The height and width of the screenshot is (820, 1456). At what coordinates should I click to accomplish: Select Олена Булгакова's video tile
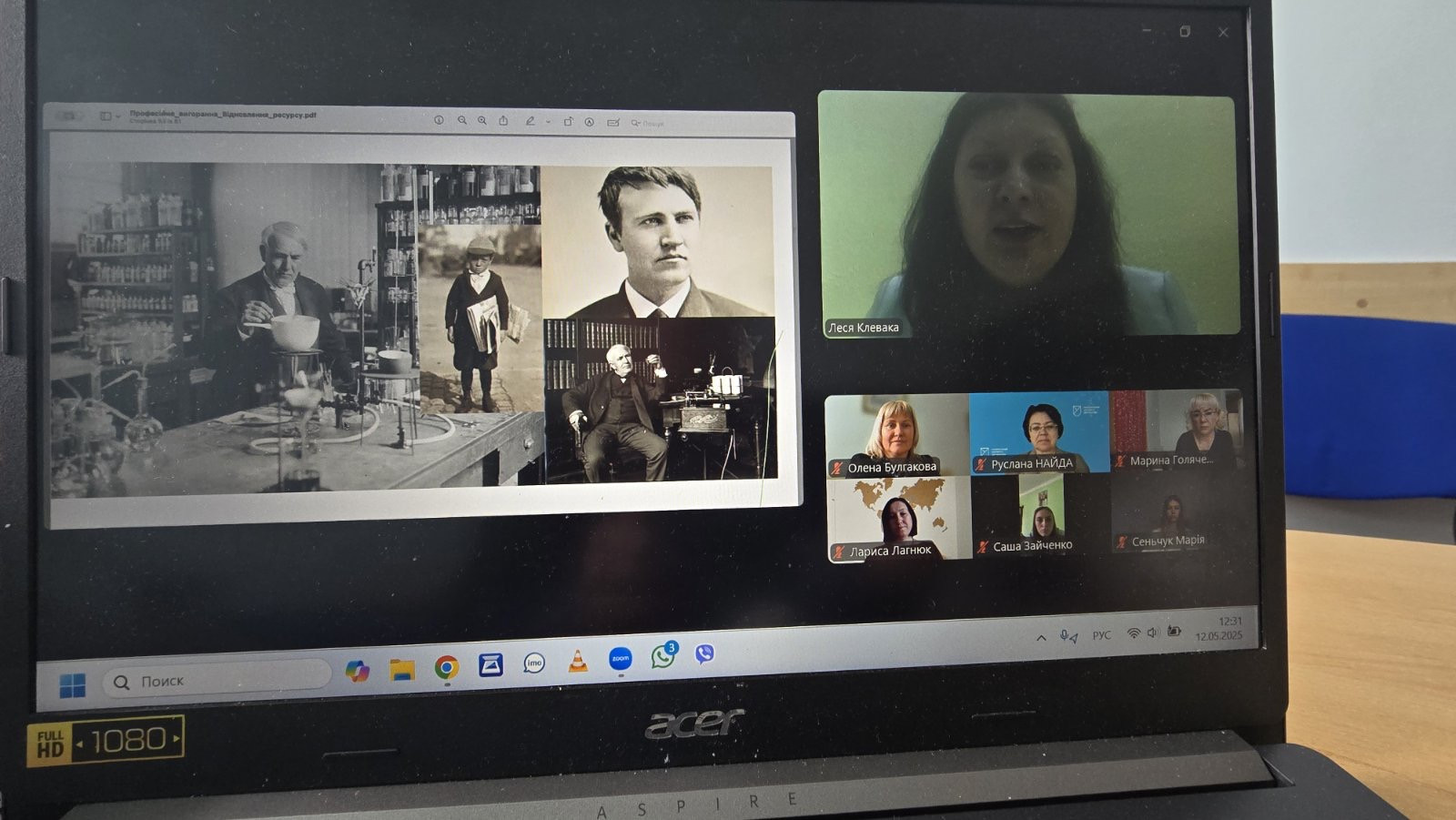tap(896, 435)
